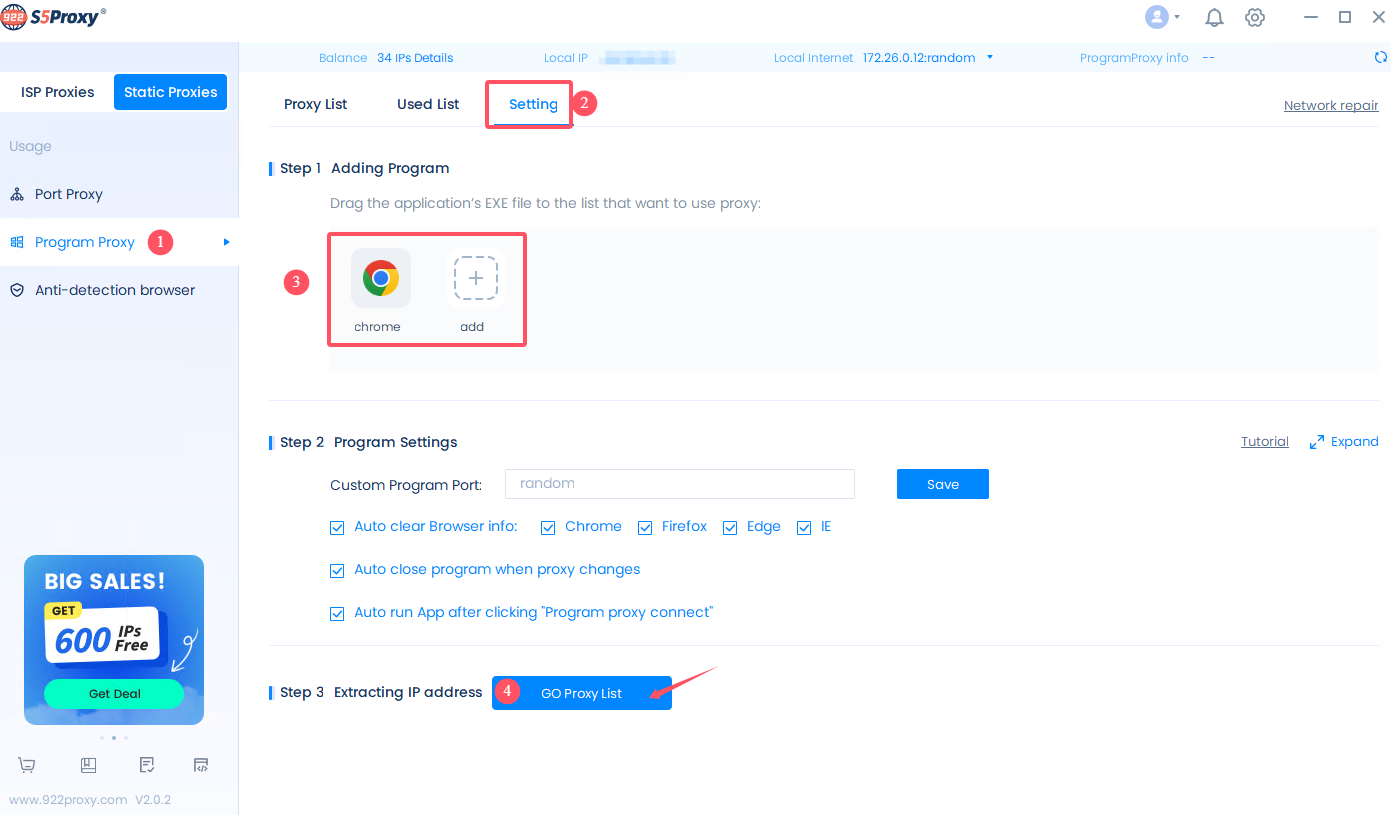Image resolution: width=1391 pixels, height=815 pixels.
Task: Open the Network repair link
Action: (1330, 106)
